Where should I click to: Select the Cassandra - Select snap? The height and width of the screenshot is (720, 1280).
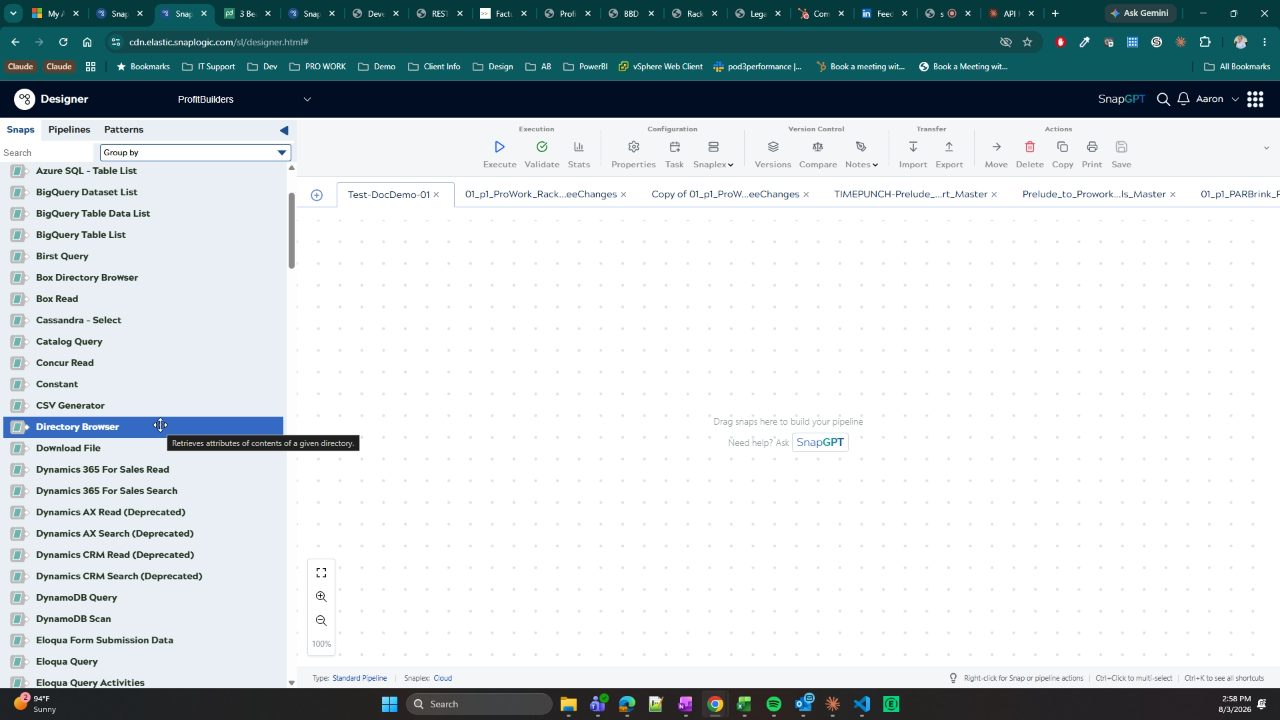point(78,320)
